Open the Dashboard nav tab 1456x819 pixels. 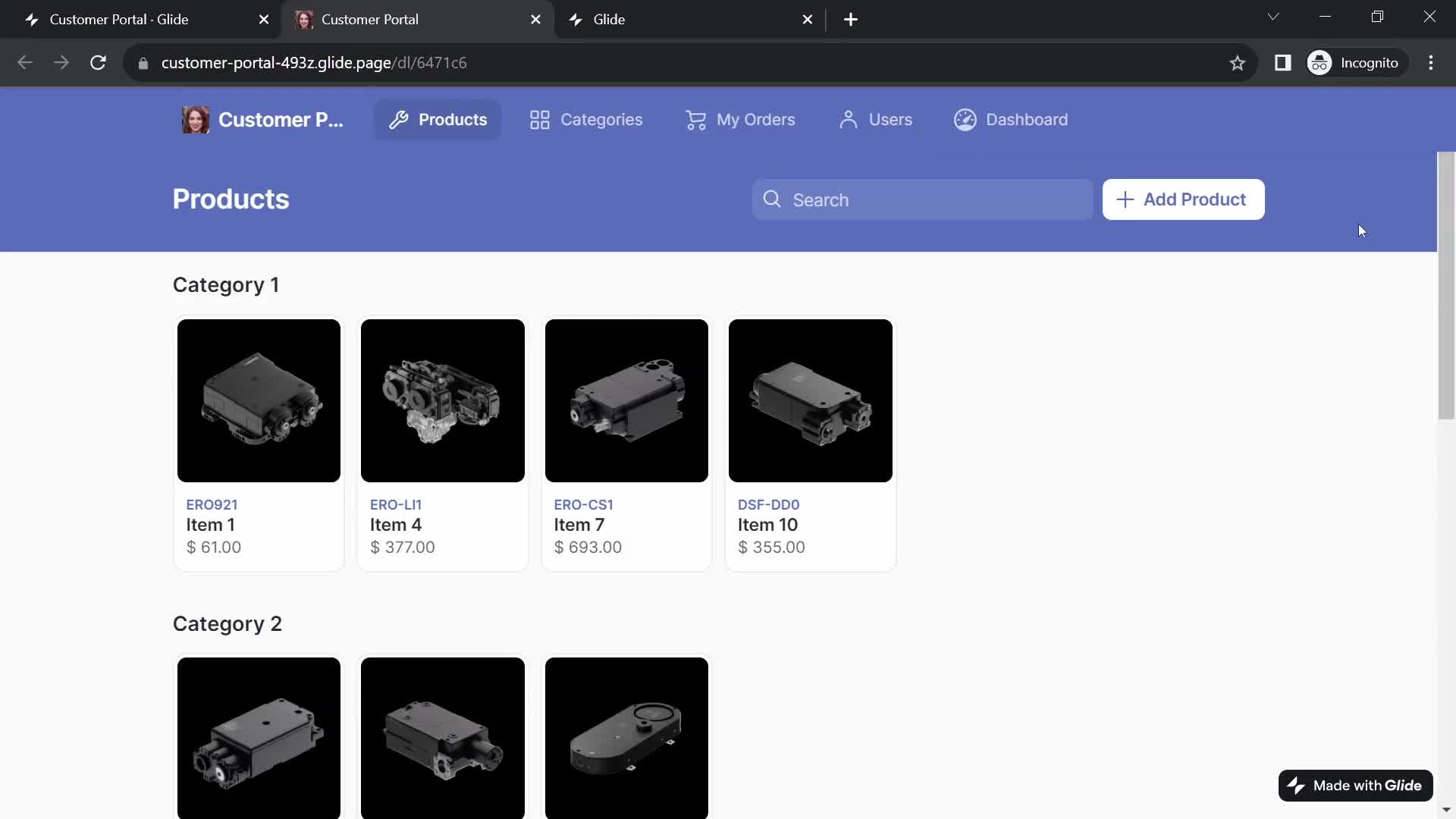click(1011, 120)
